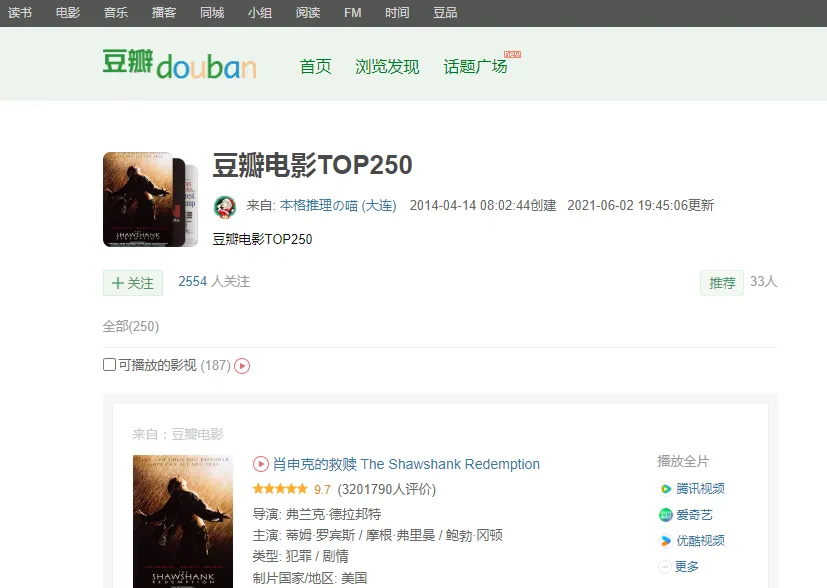The image size is (827, 588).
Task: Open the 播客 section in top bar
Action: [x=164, y=13]
